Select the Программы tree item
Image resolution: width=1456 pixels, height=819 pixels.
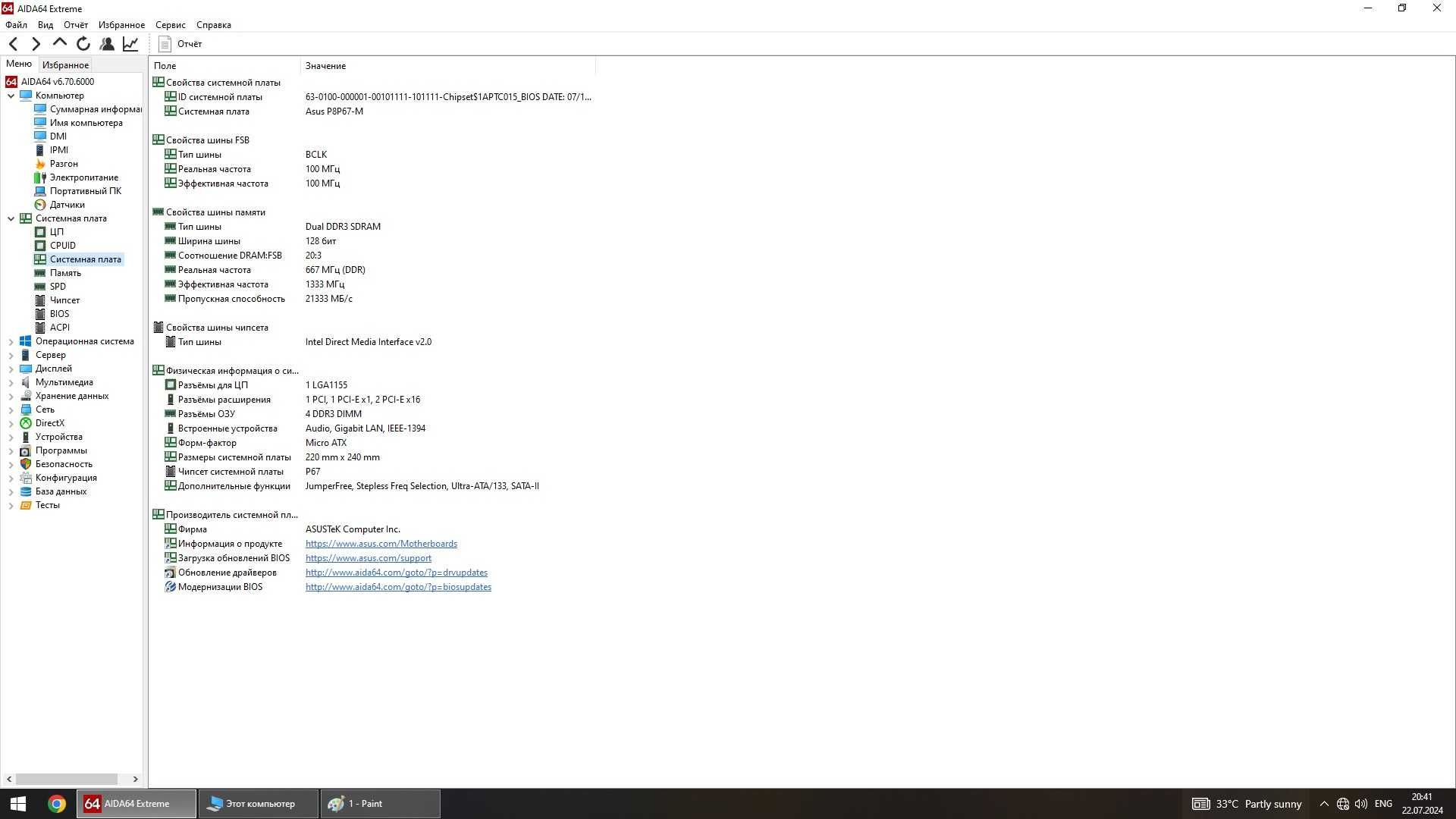pos(61,450)
